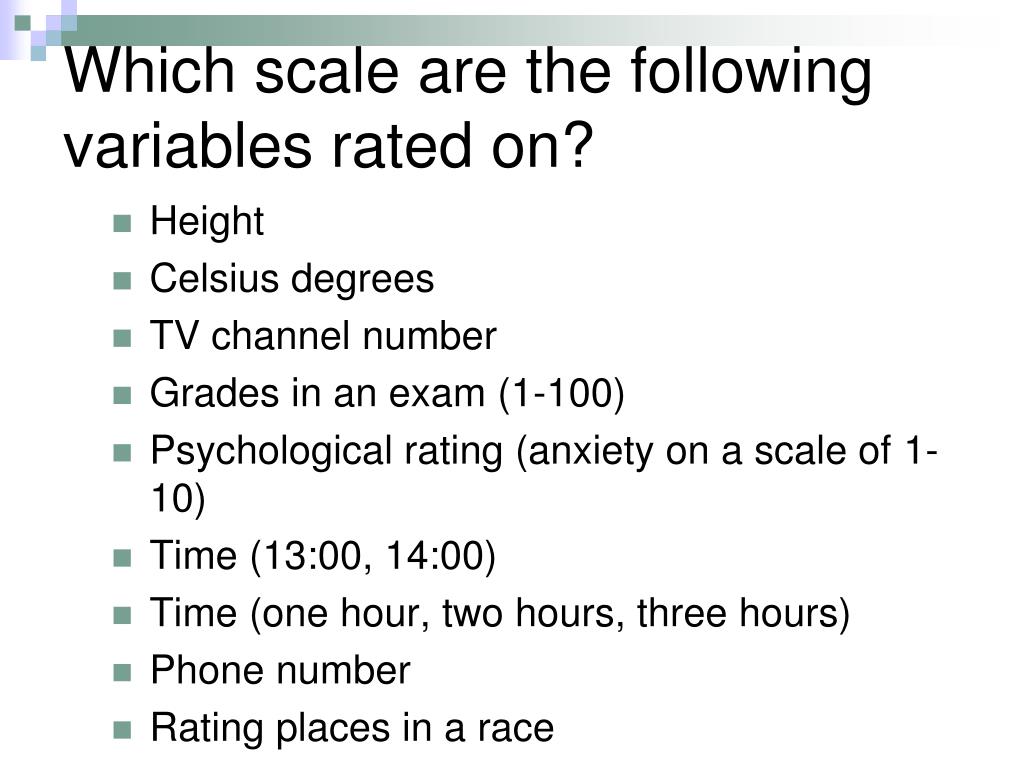Click the square bullet beside Height
1024x768 pixels.
tap(122, 223)
